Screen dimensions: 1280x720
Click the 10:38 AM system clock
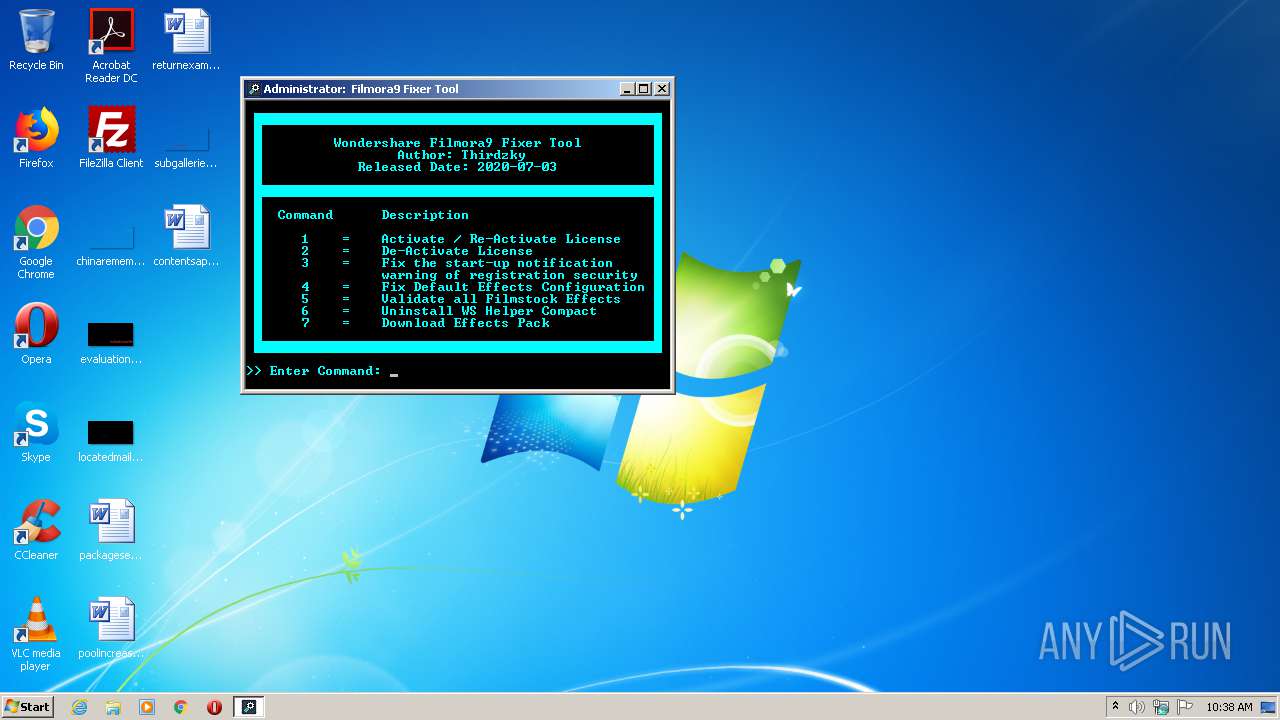click(x=1229, y=707)
